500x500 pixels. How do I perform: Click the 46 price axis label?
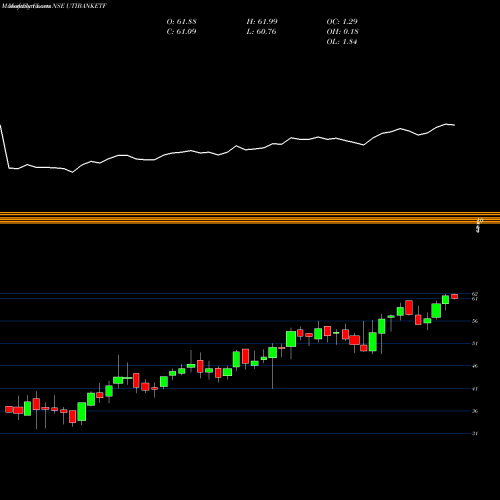click(x=475, y=366)
